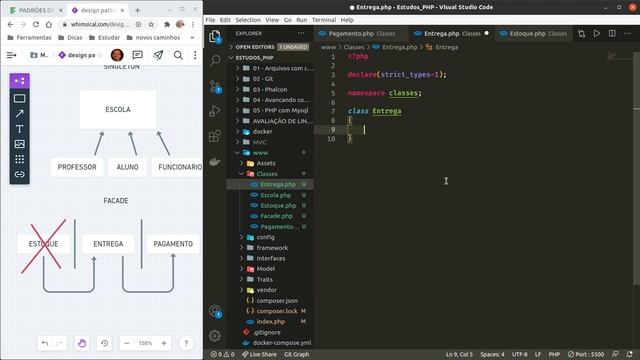The image size is (640, 360).
Task: Click Live Share in status bar
Action: [x=259, y=354]
